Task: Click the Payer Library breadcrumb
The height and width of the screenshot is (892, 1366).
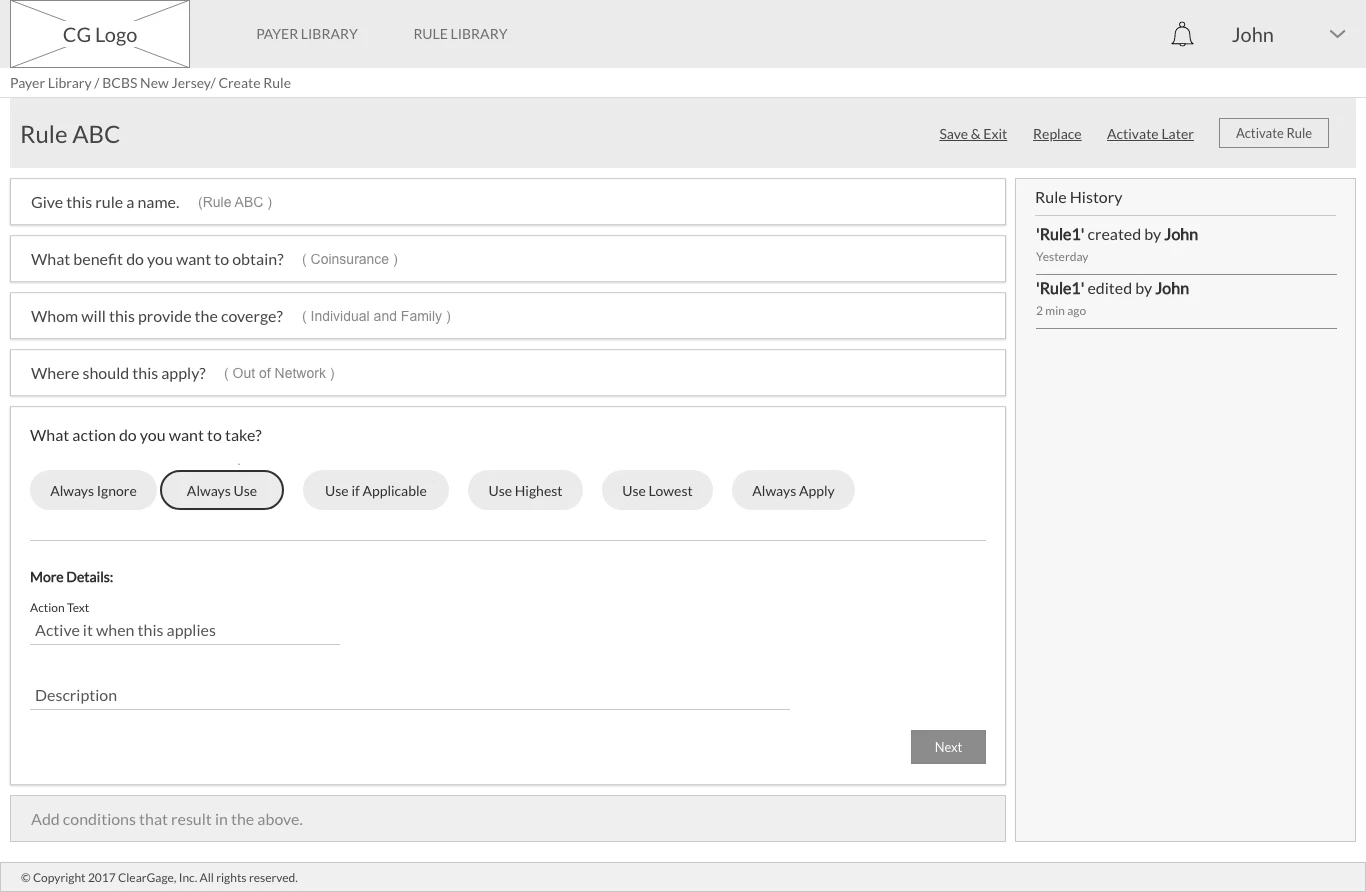Action: tap(51, 83)
